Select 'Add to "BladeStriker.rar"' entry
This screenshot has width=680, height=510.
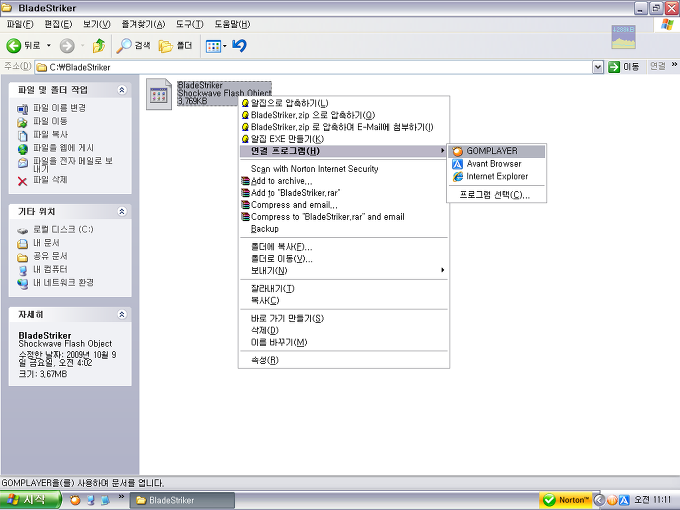tap(343, 193)
